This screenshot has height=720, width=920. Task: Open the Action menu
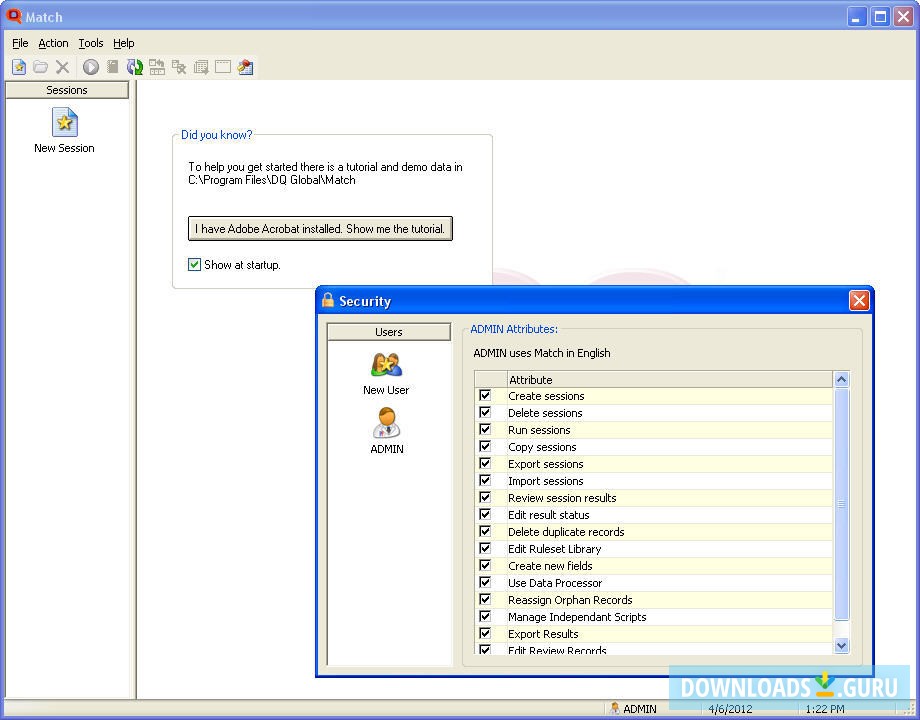[x=53, y=43]
